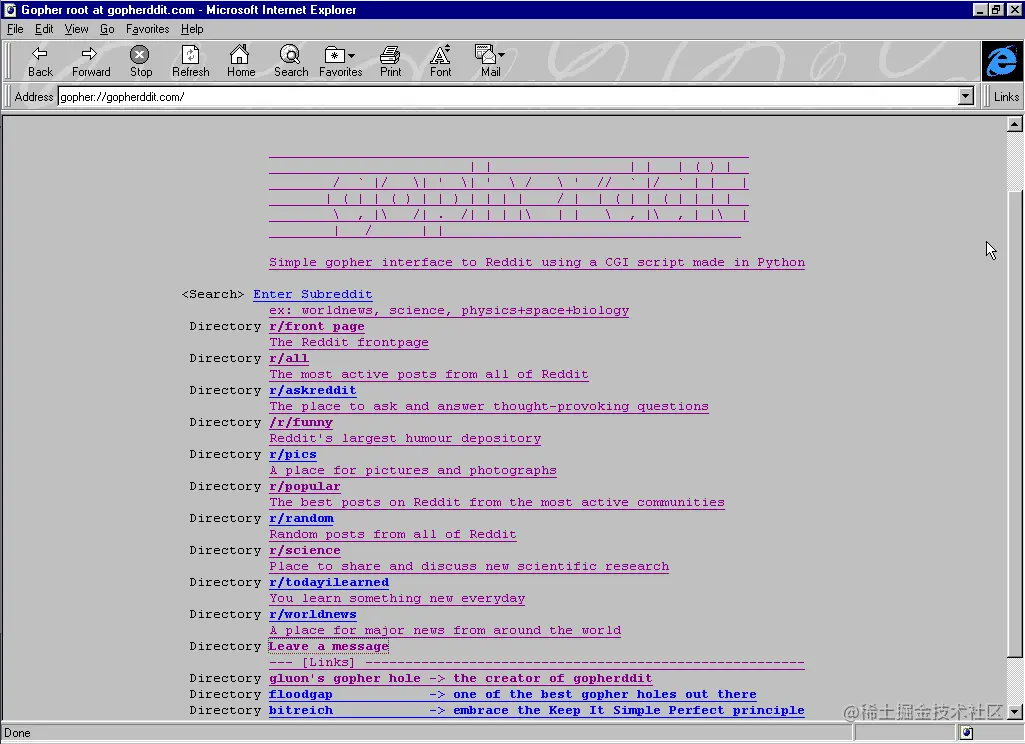Open the r/random directory link

tap(301, 518)
